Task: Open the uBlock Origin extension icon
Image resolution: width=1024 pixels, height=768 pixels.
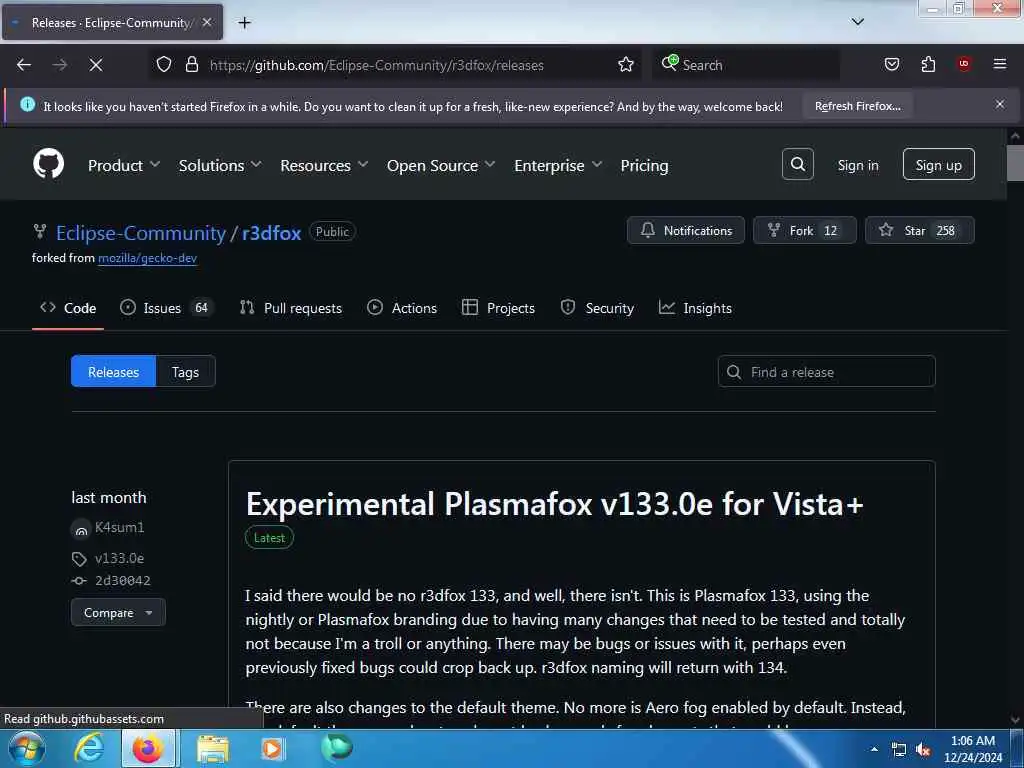Action: [x=964, y=64]
